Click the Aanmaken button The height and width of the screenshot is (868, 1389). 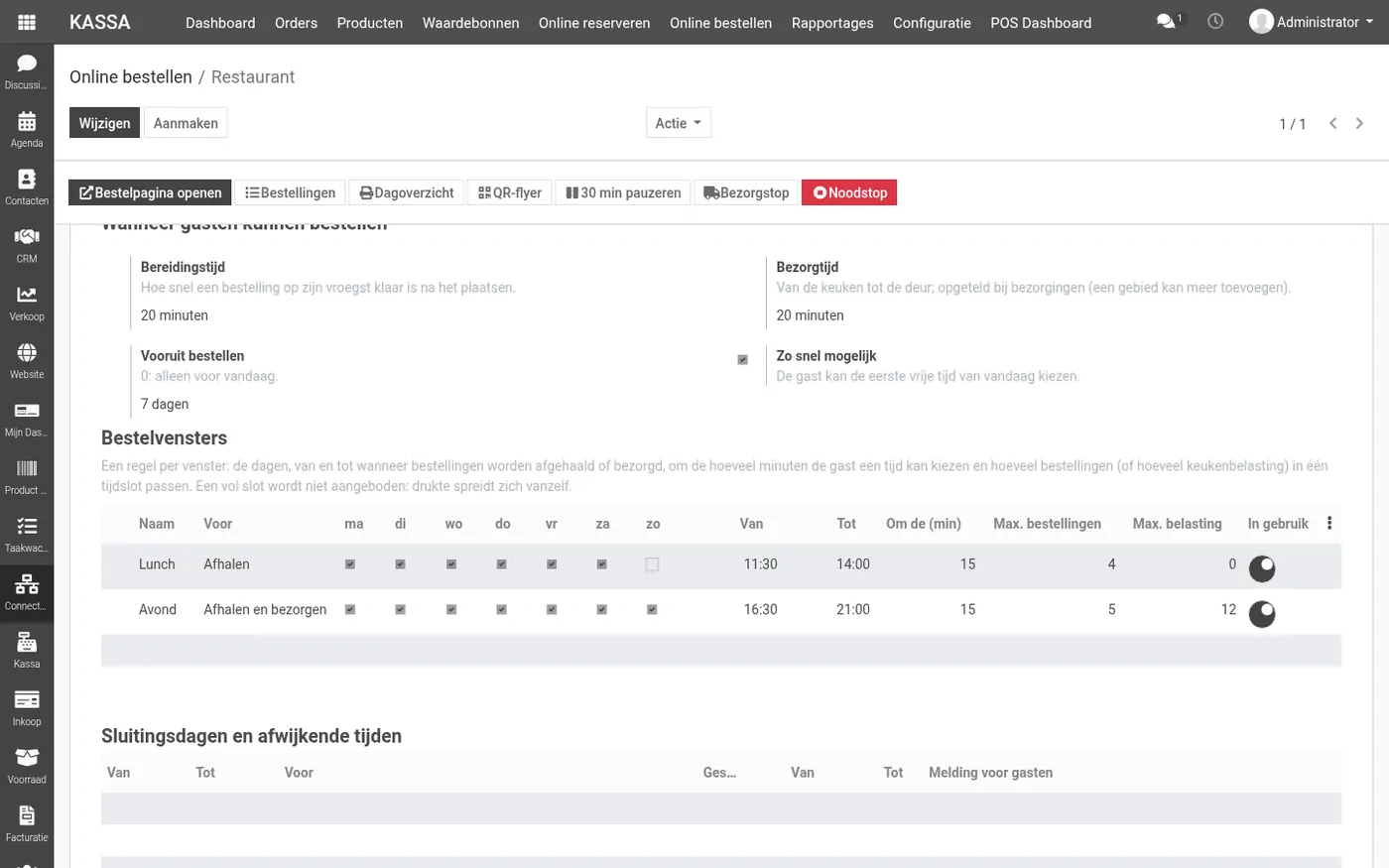click(x=186, y=123)
